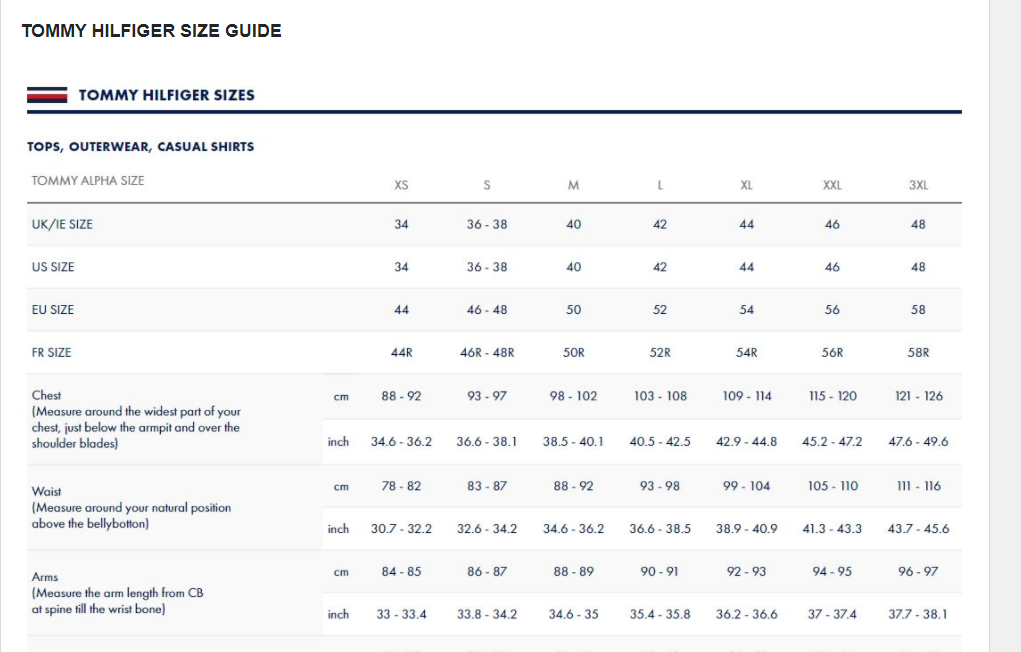This screenshot has height=652, width=1021.
Task: Click FR size value 46R - 48R
Action: [487, 352]
